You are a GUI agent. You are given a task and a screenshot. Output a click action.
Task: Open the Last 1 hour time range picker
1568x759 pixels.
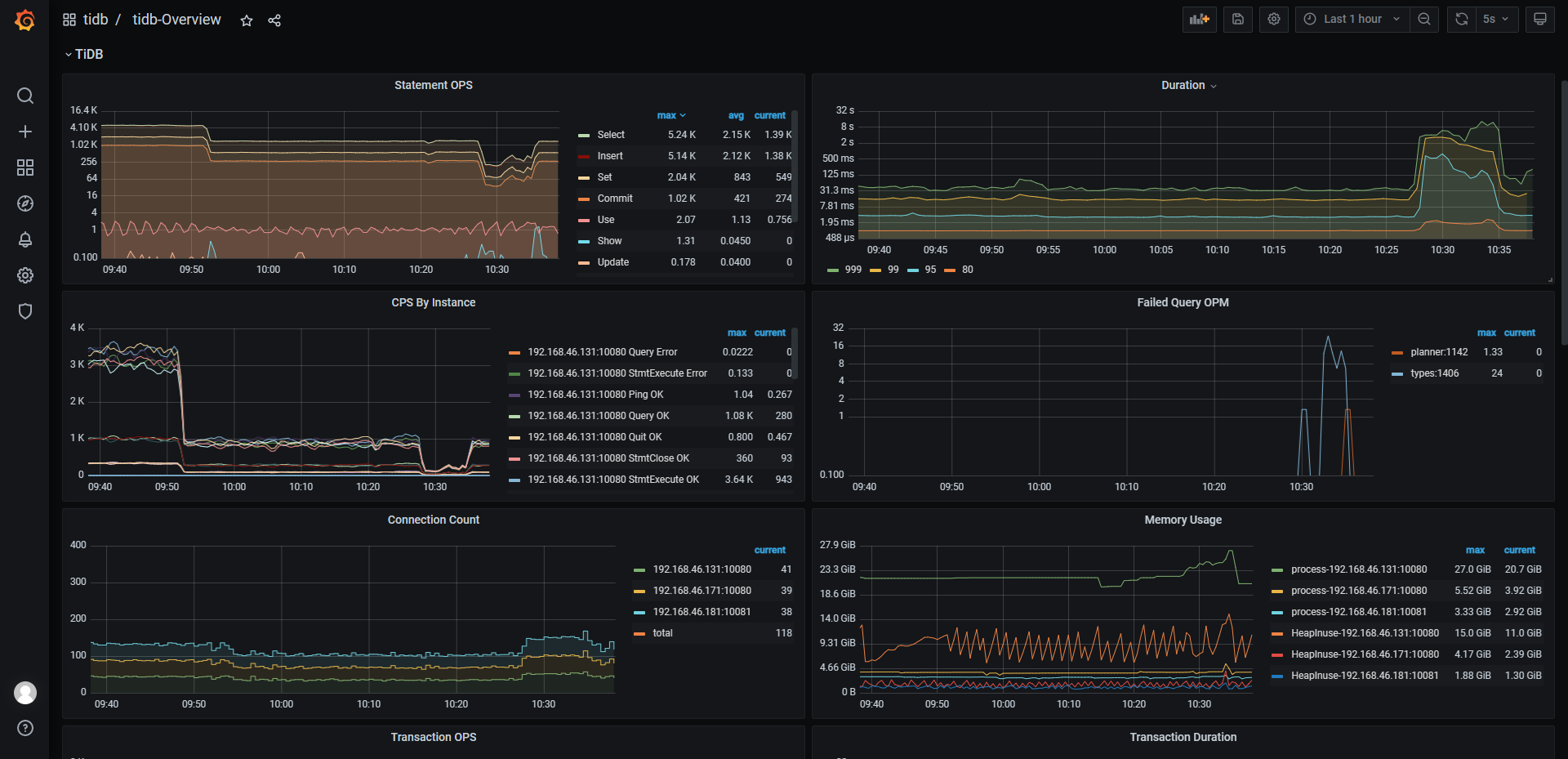(1352, 19)
